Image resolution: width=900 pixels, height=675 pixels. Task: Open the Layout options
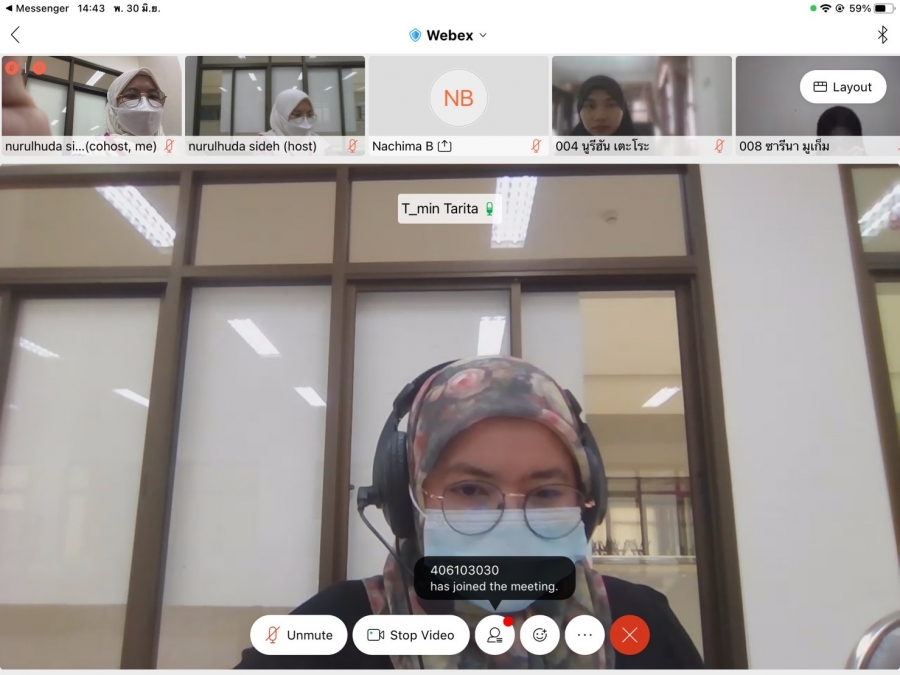842,87
